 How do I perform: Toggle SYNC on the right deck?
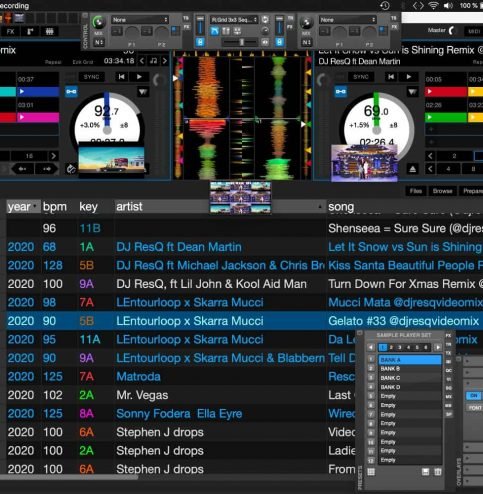click(360, 77)
